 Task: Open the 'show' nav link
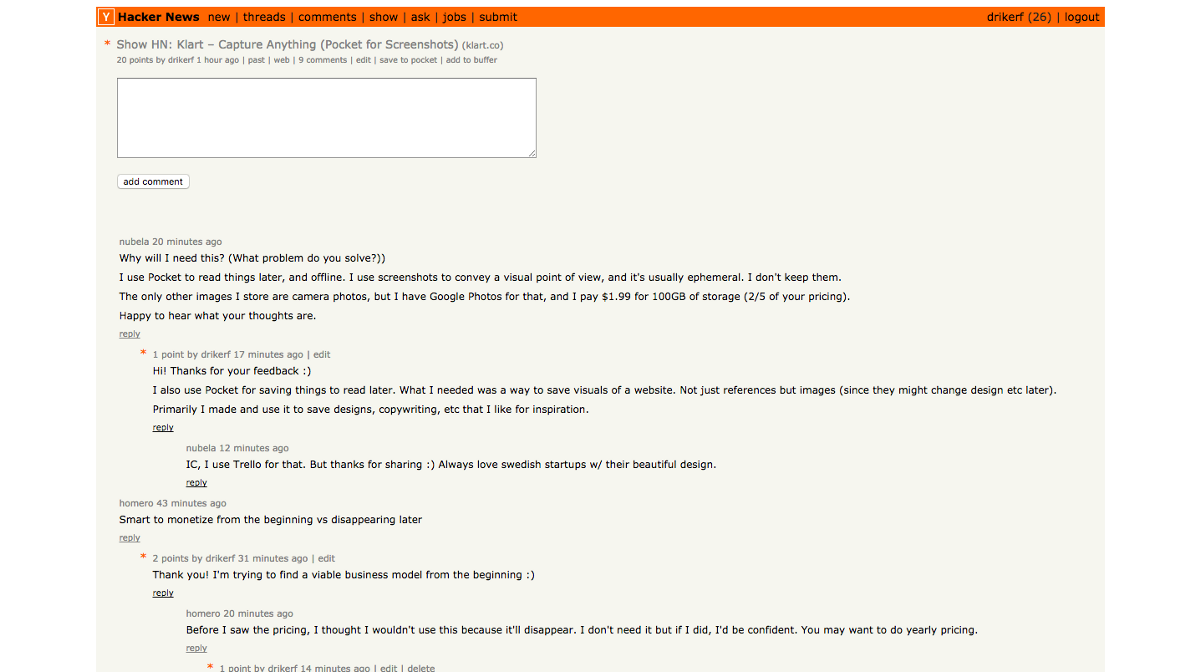tap(383, 17)
